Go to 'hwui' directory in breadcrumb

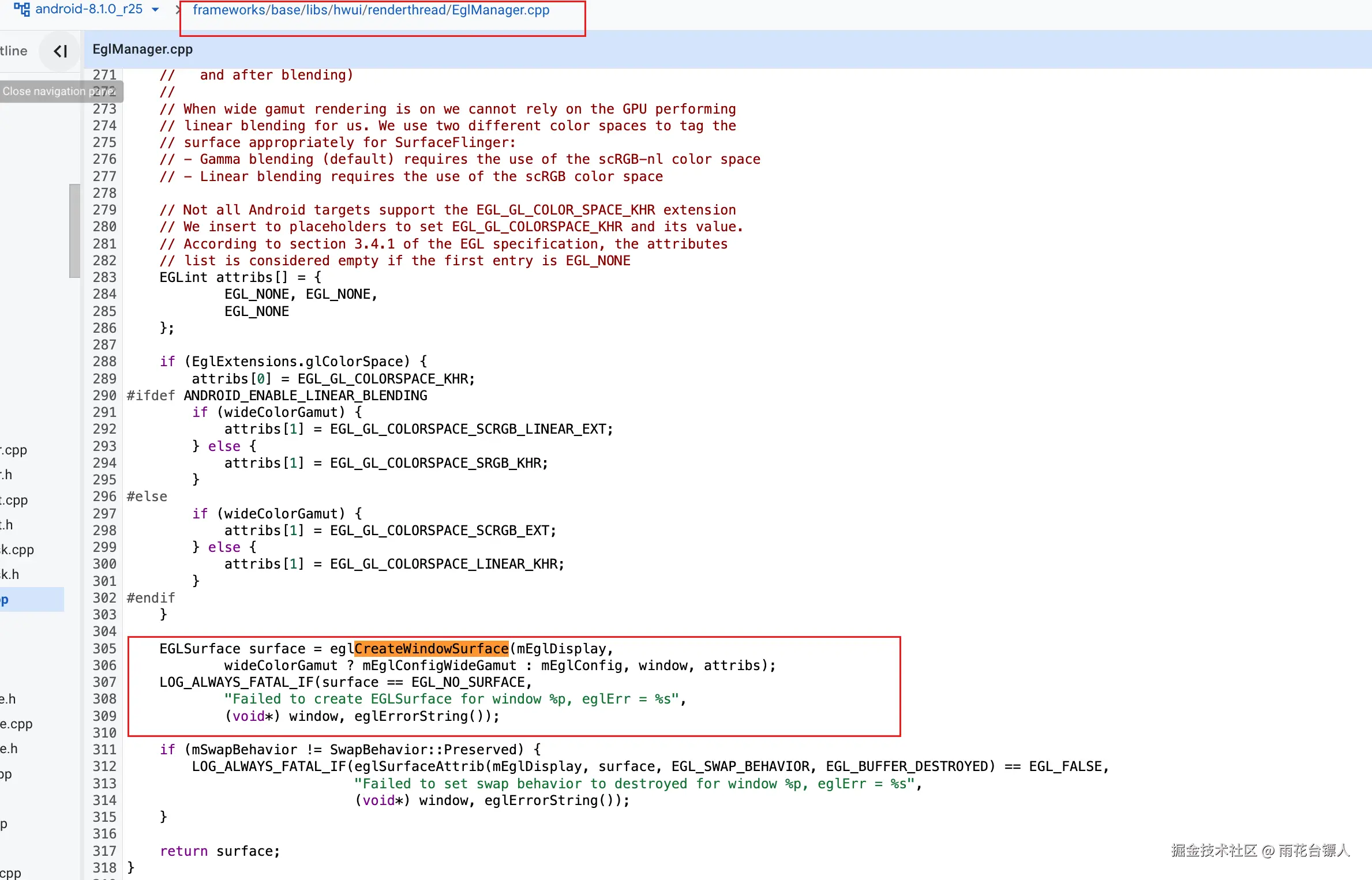click(x=348, y=10)
